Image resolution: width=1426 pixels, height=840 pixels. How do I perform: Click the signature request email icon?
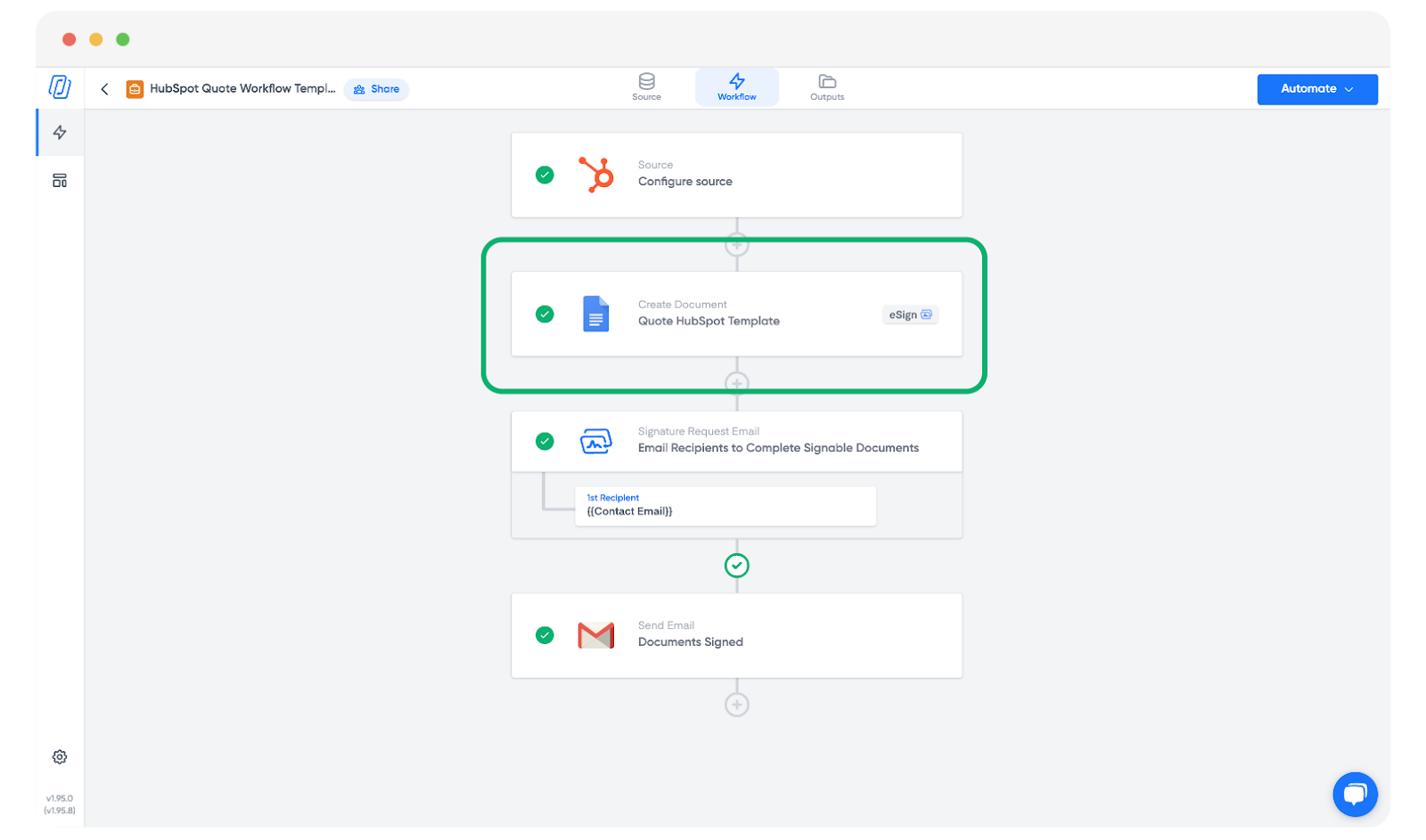595,441
